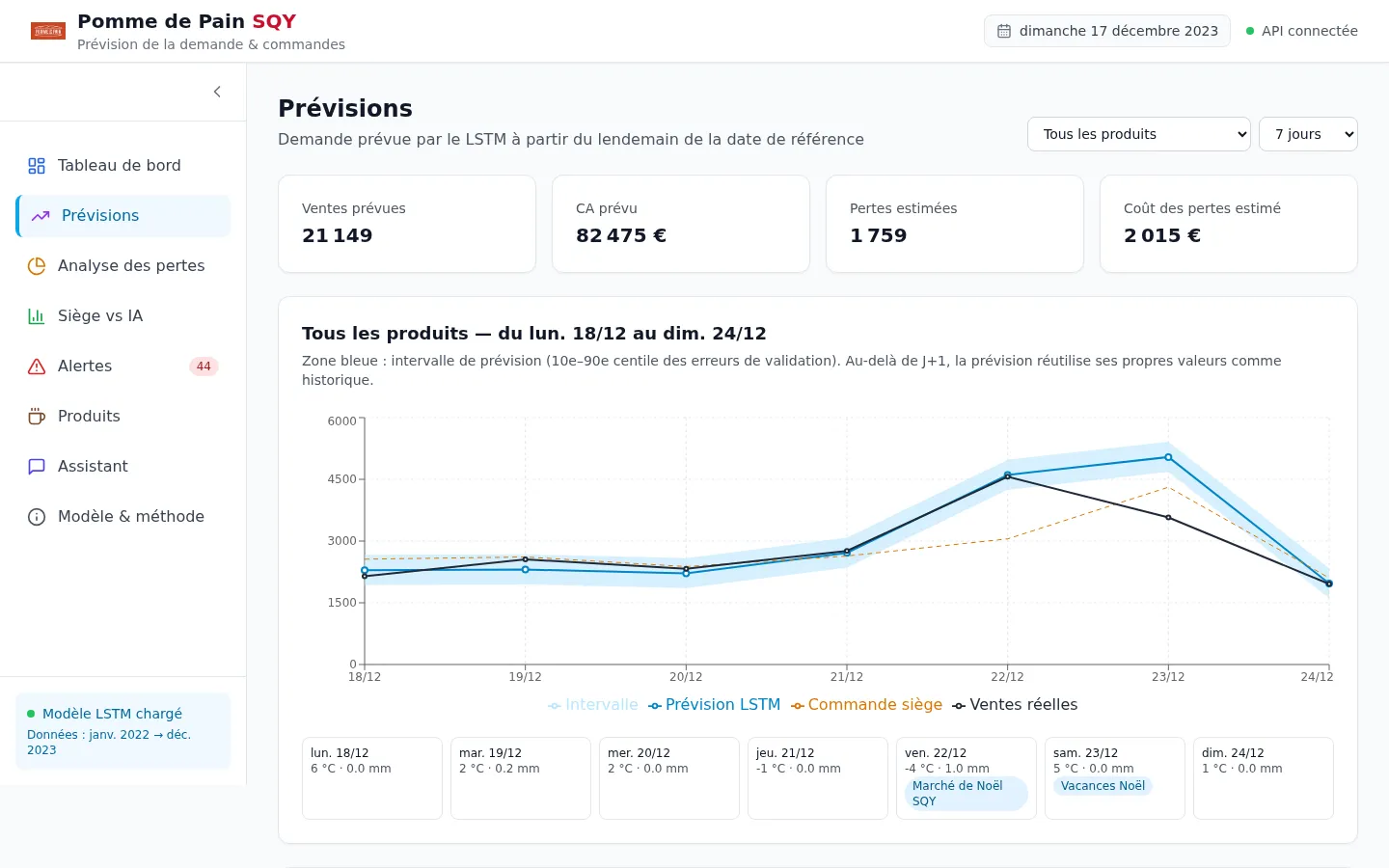Click the Vacances Noël tag
This screenshot has width=1389, height=868.
tap(1103, 786)
